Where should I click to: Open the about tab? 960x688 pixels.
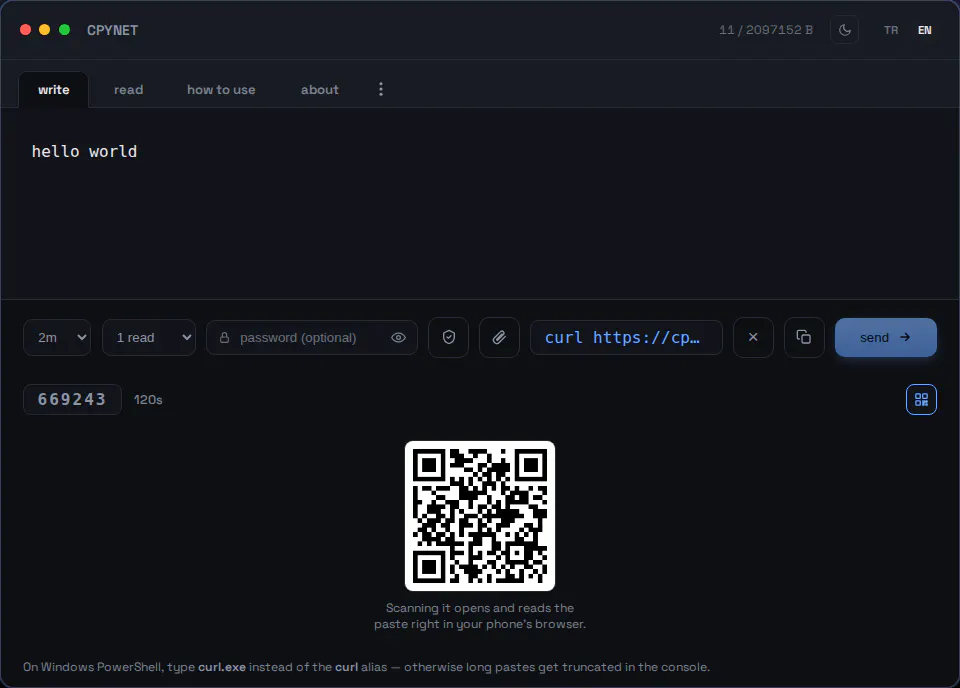click(320, 90)
